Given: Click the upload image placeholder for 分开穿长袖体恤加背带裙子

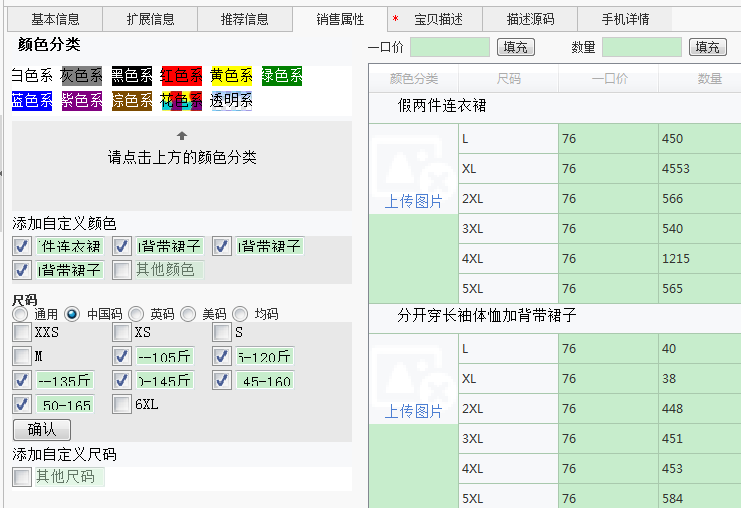Looking at the screenshot, I should (413, 384).
